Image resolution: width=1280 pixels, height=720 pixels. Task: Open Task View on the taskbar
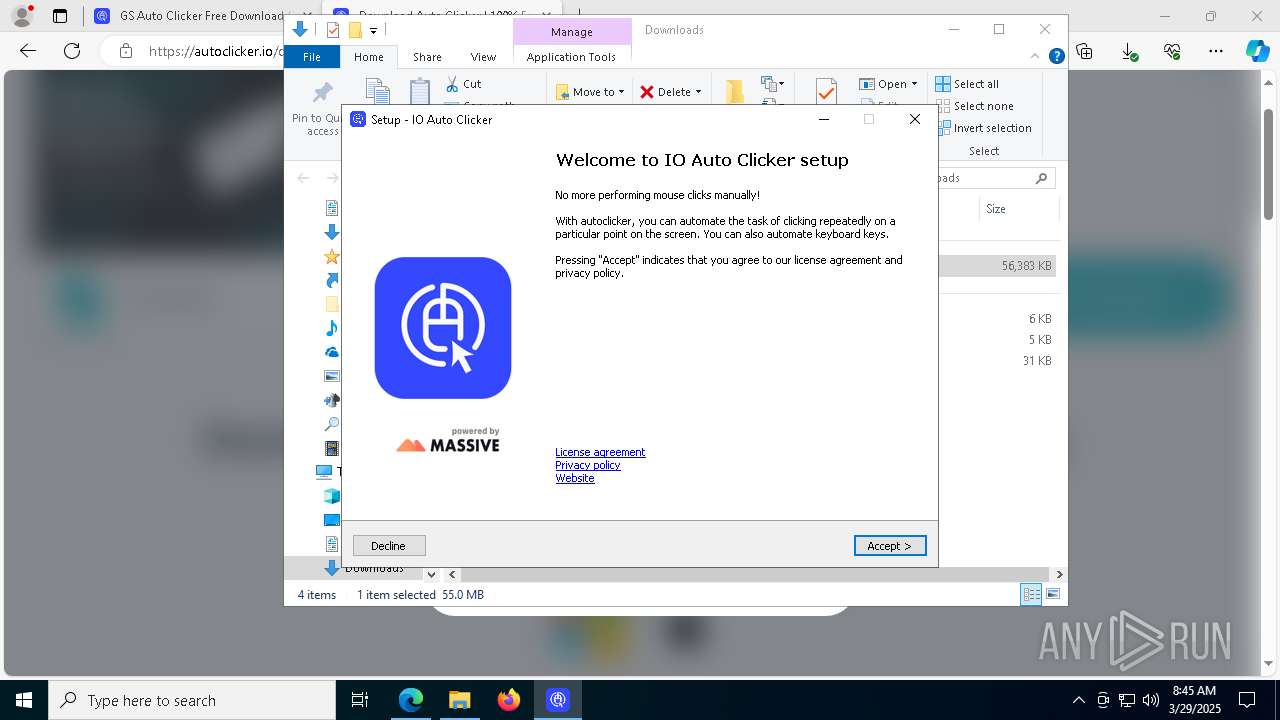point(360,700)
